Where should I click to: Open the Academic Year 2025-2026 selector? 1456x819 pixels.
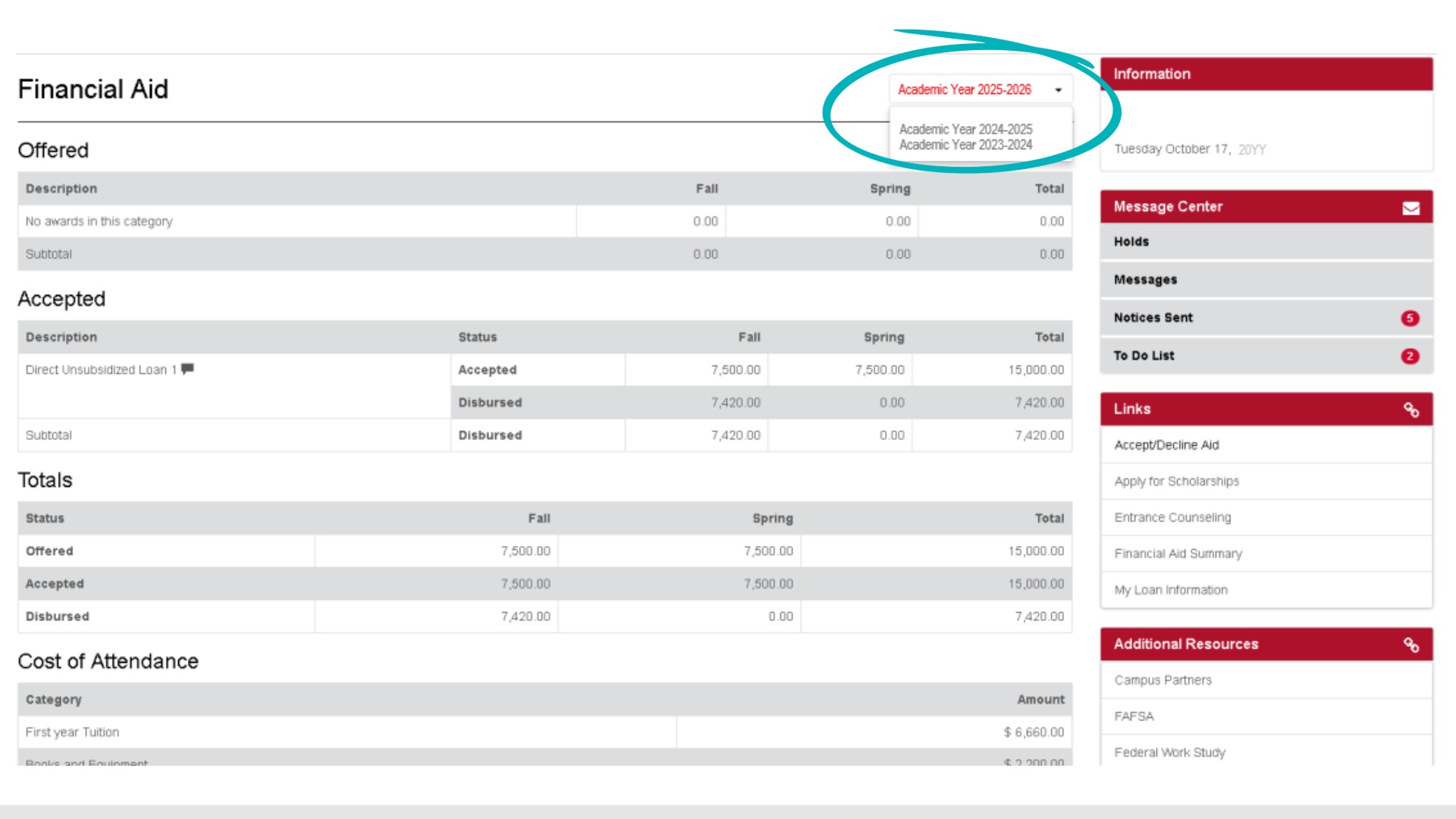(965, 89)
